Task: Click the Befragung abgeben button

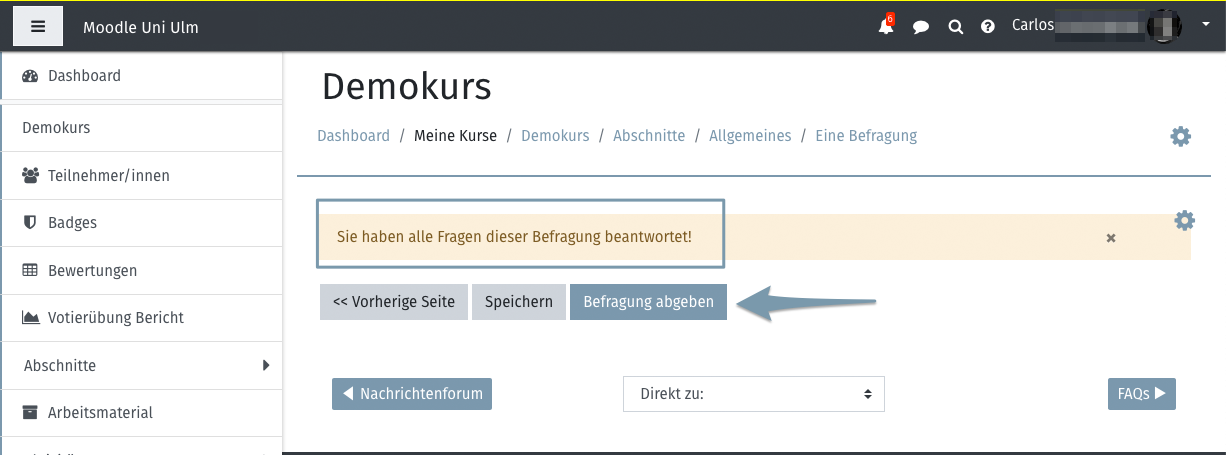Action: [648, 302]
